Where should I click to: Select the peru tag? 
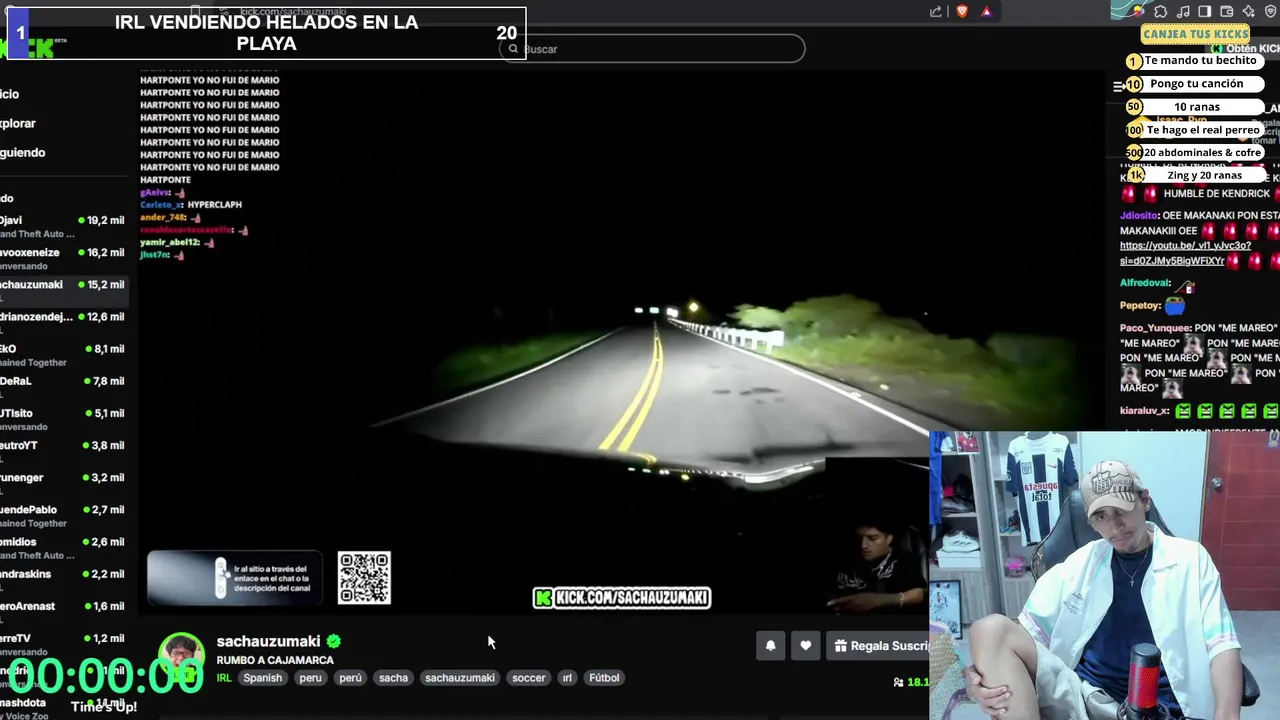[311, 677]
